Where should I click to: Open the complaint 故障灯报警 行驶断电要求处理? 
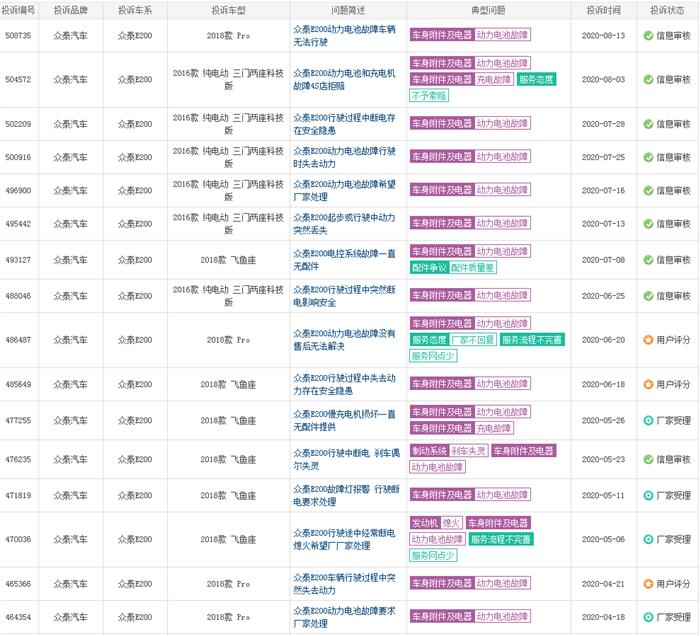click(346, 495)
